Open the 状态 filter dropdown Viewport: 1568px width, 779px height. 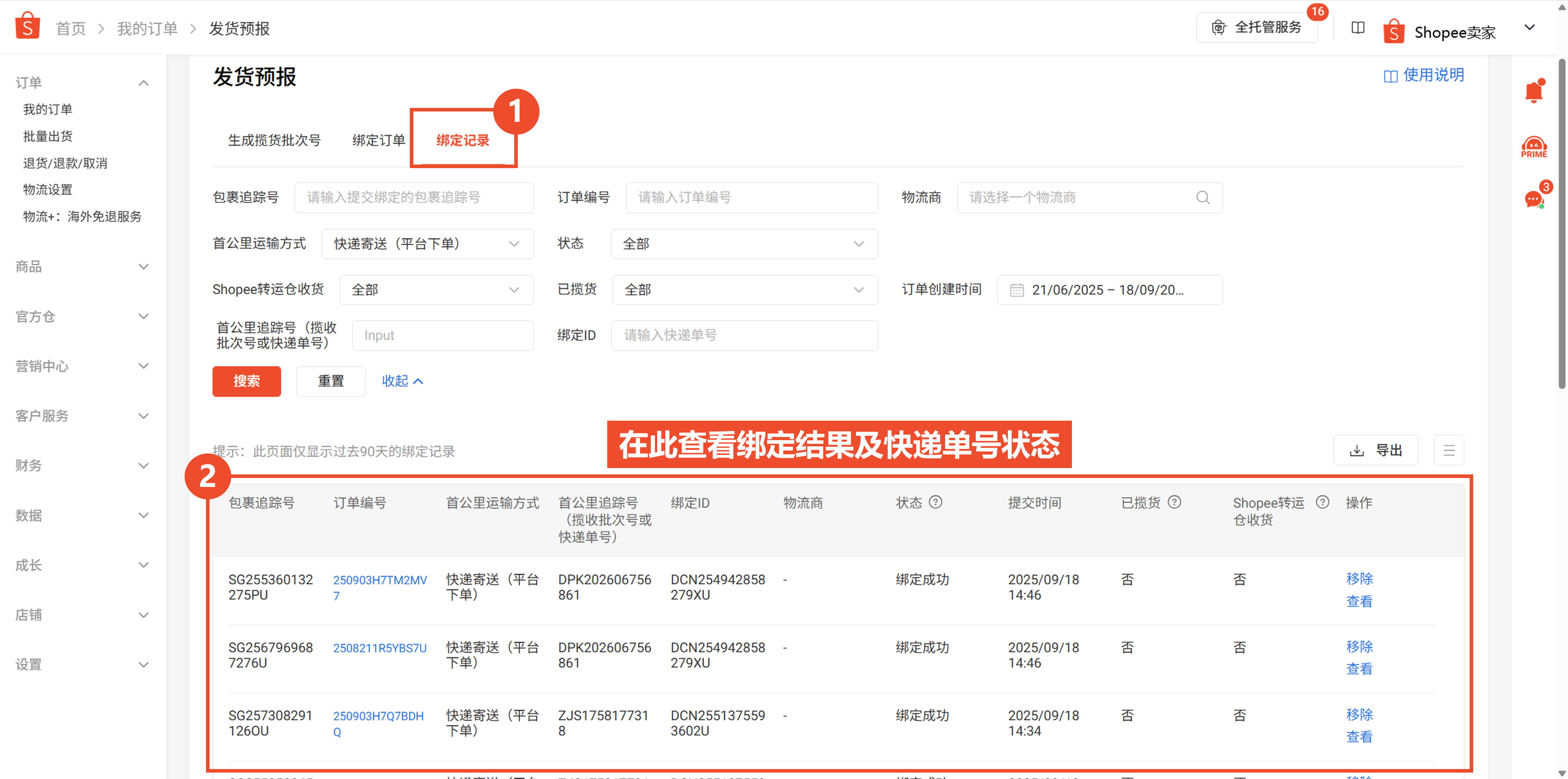744,244
